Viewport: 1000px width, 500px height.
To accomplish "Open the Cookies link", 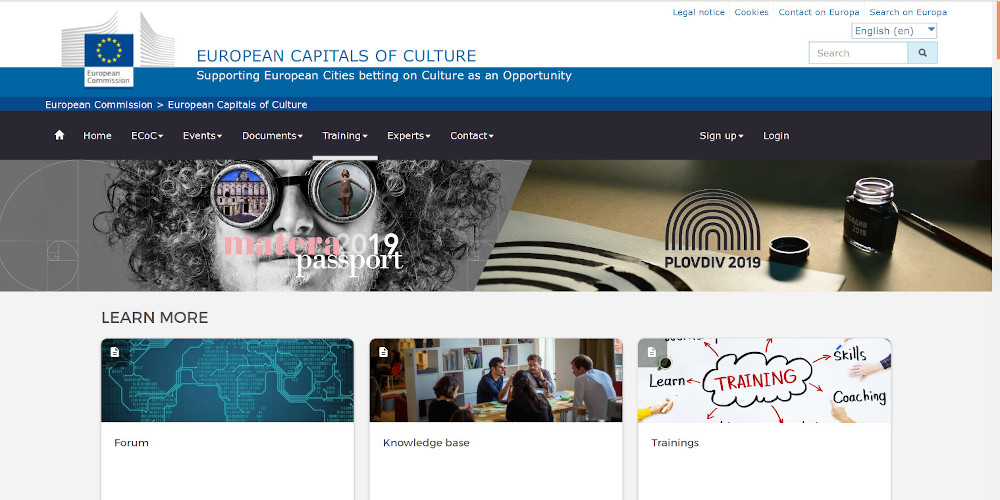I will [751, 12].
